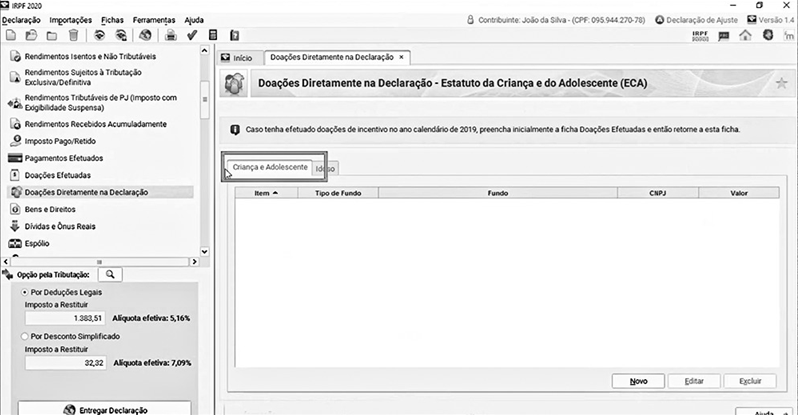This screenshot has height=415, width=798.
Task: Click the printer icon in toolbar
Action: point(171,35)
